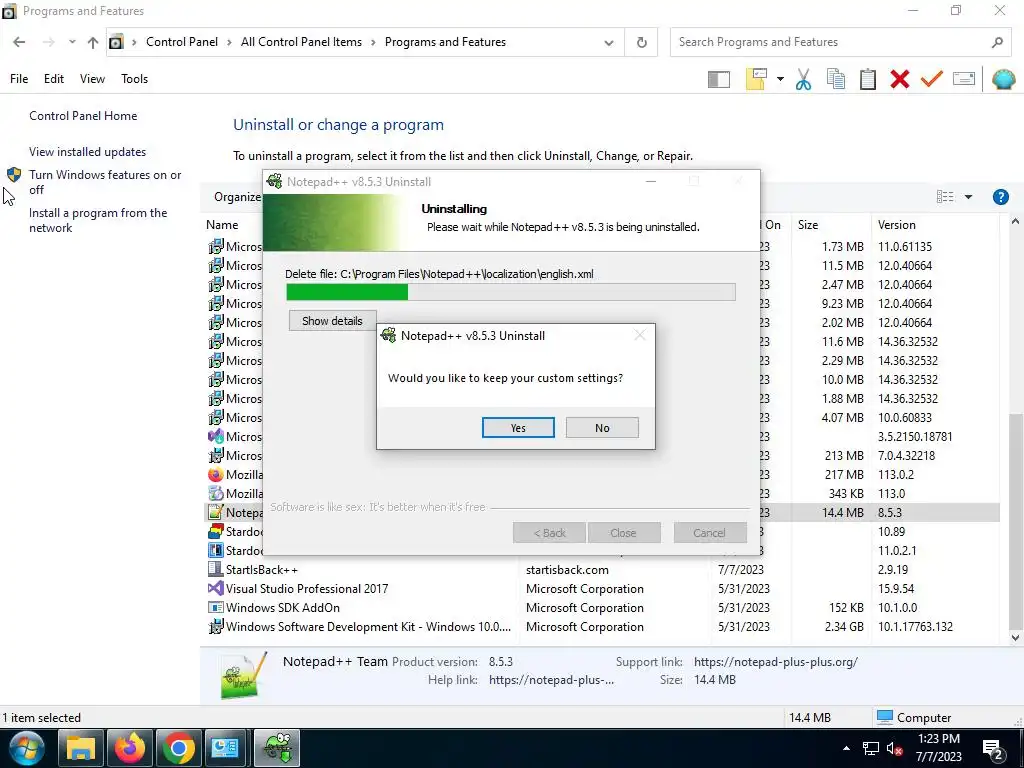Launch Firefox from the taskbar
Screen dimensions: 1024x768
pyautogui.click(x=129, y=748)
